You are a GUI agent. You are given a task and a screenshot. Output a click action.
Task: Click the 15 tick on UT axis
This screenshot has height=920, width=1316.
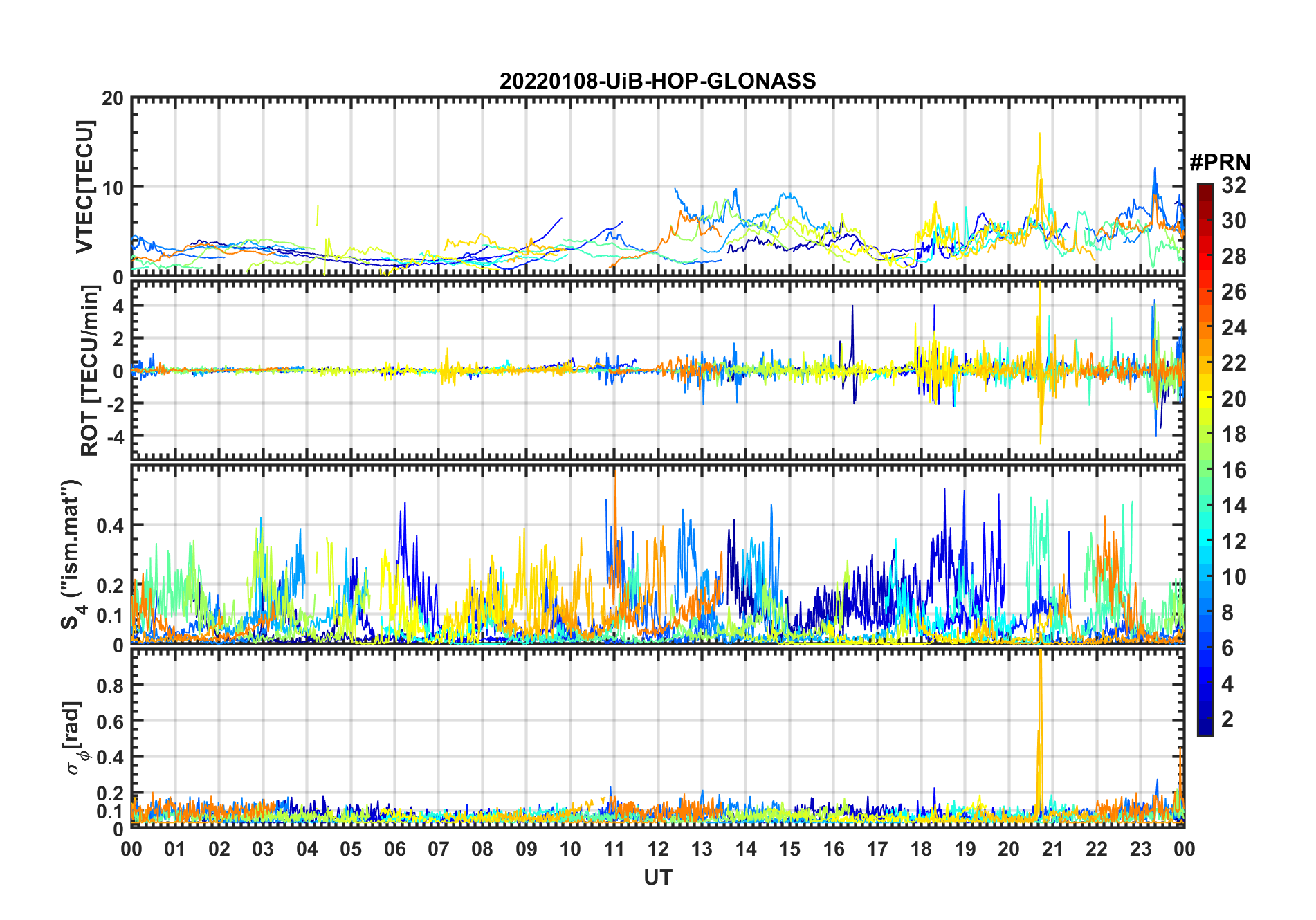[789, 849]
